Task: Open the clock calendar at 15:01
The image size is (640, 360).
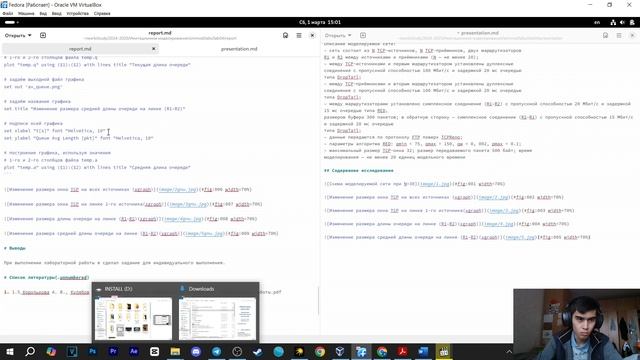Action: tap(320, 22)
